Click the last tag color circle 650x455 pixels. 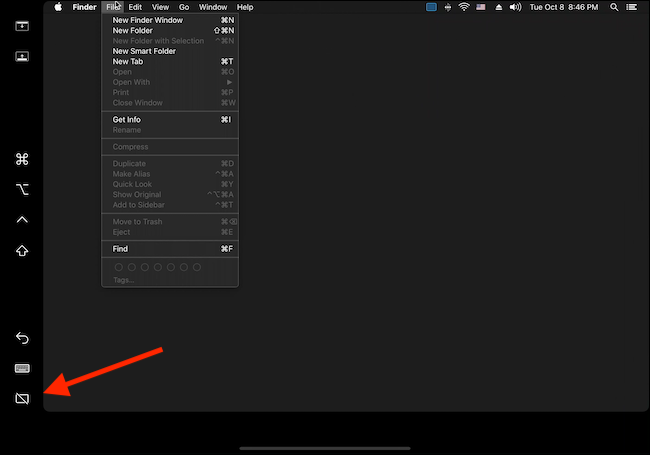tap(197, 267)
